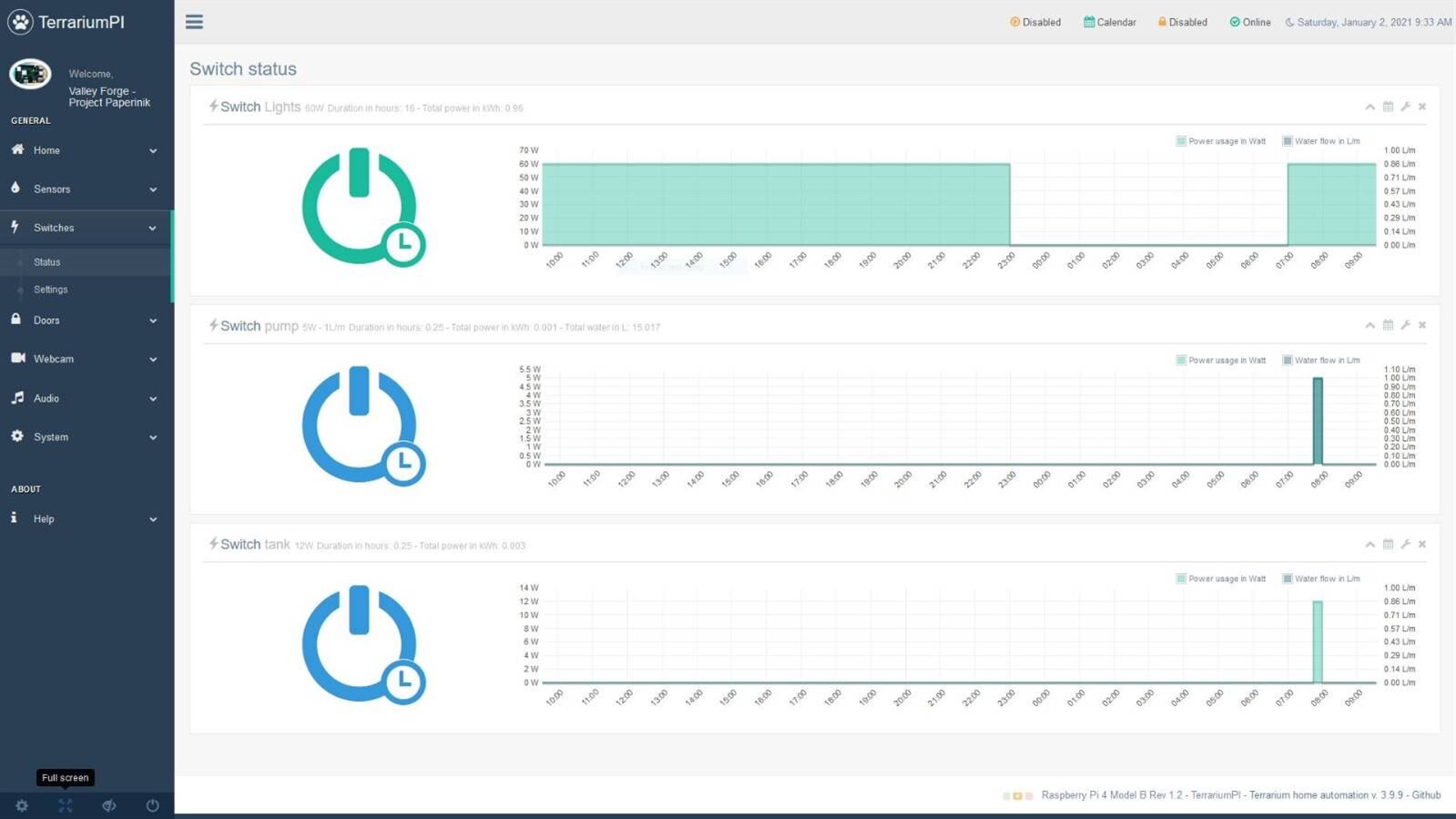Click the Help chevron arrow
1456x819 pixels.
tap(153, 519)
